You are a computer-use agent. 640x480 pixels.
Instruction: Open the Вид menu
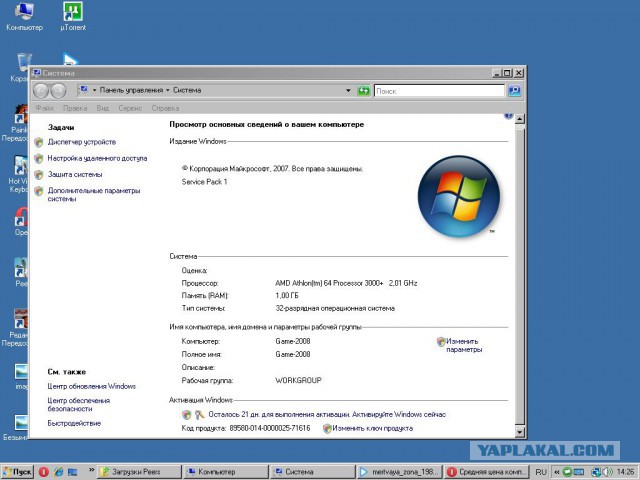click(102, 108)
